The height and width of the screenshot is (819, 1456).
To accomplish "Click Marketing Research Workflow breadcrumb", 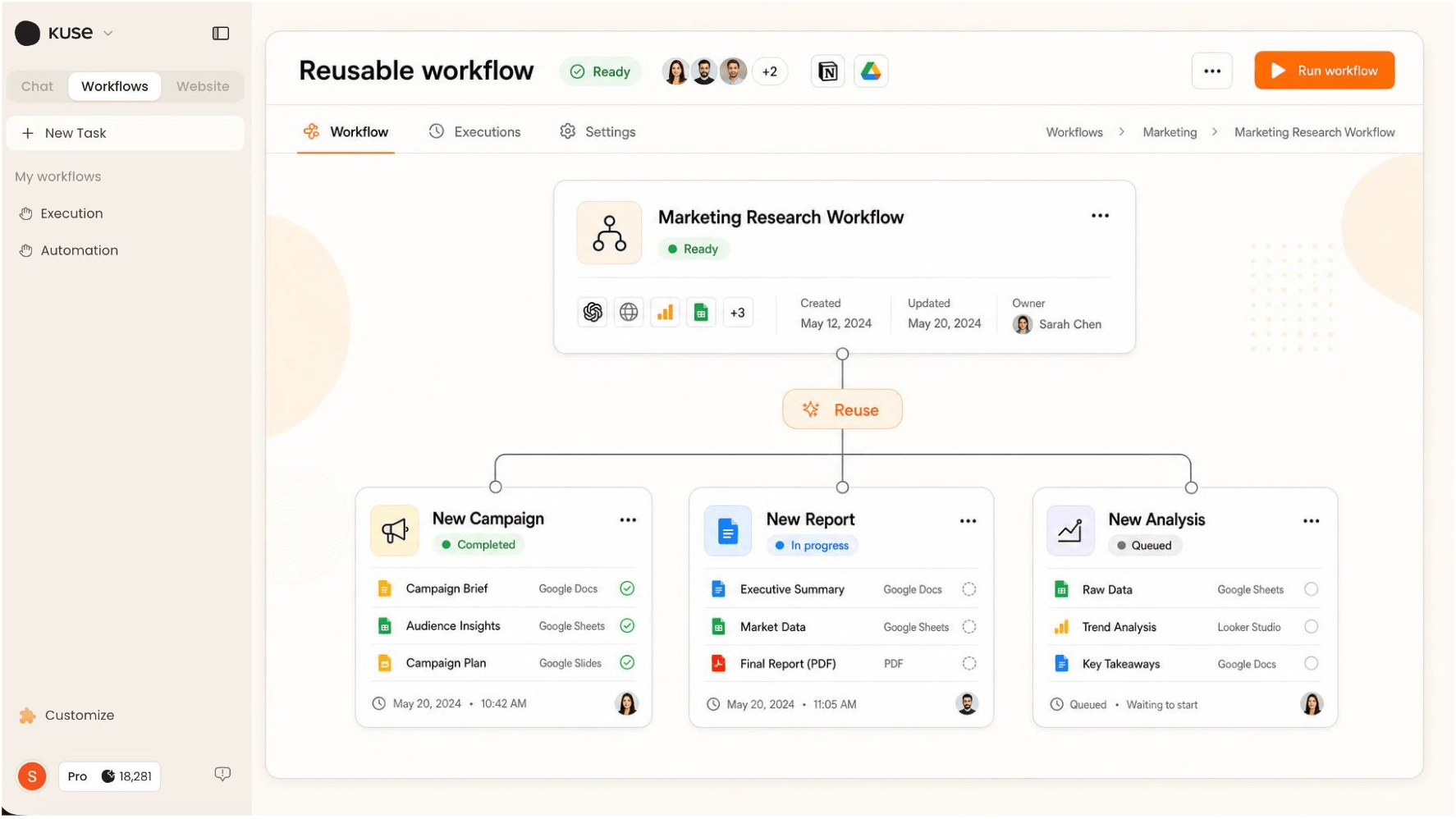I will 1315,132.
